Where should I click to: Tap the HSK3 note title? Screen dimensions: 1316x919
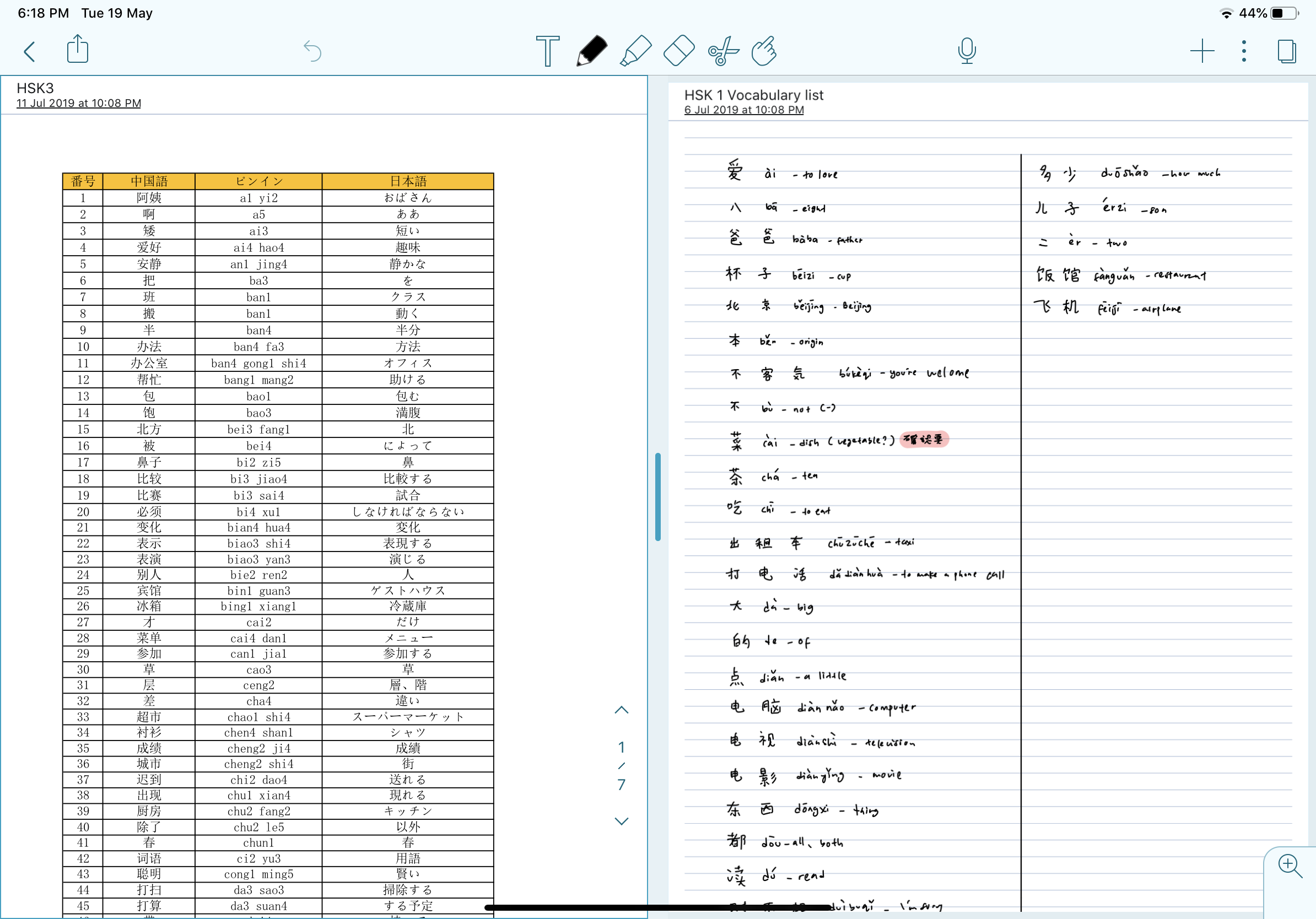(35, 88)
